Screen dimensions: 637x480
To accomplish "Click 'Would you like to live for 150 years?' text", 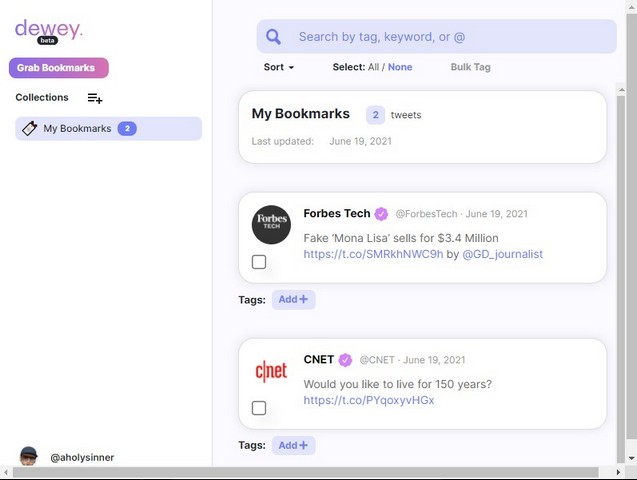I will 398,384.
